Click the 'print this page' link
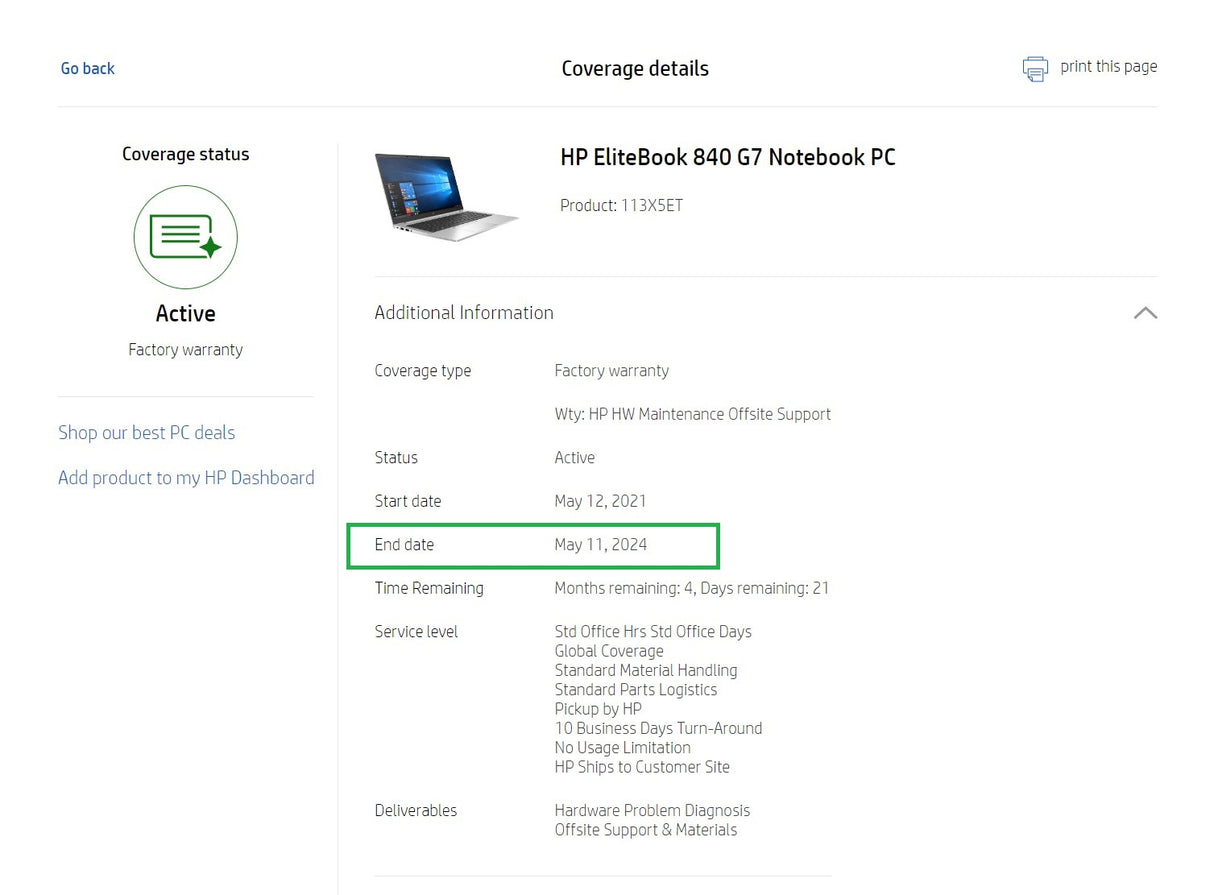This screenshot has width=1214, height=895. [1108, 67]
